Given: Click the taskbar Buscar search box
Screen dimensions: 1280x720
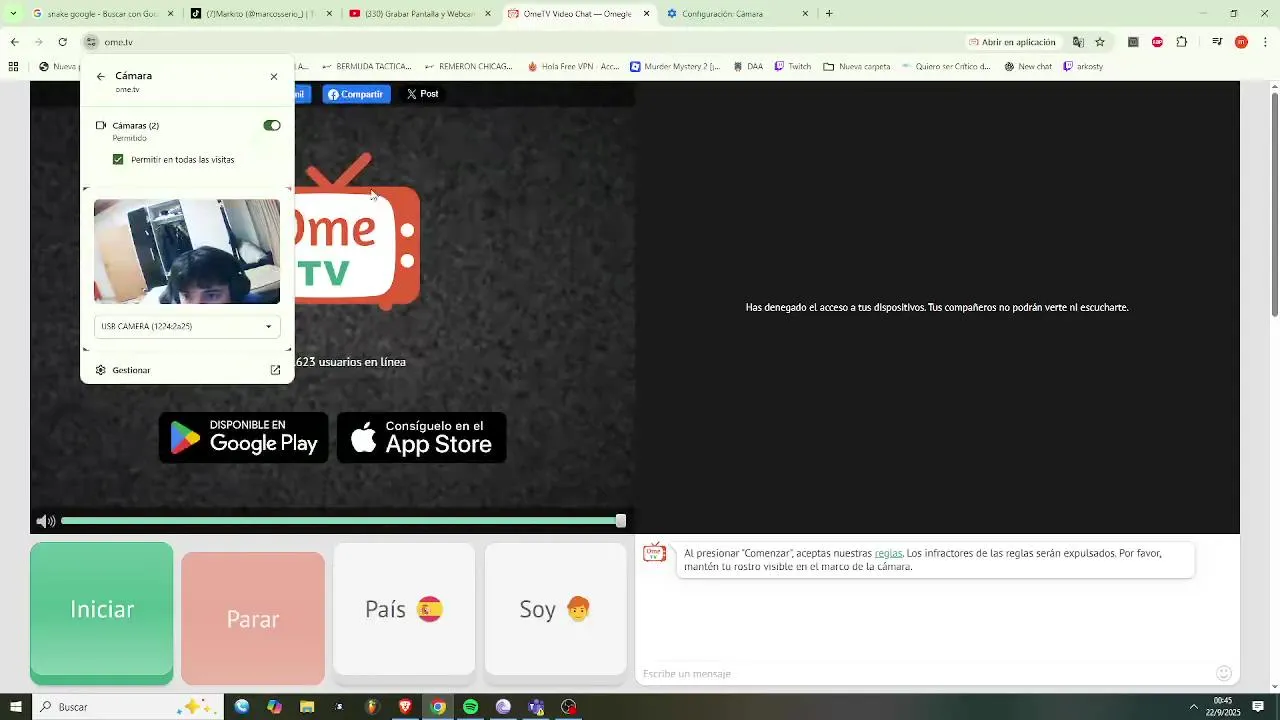Looking at the screenshot, I should pyautogui.click(x=127, y=707).
